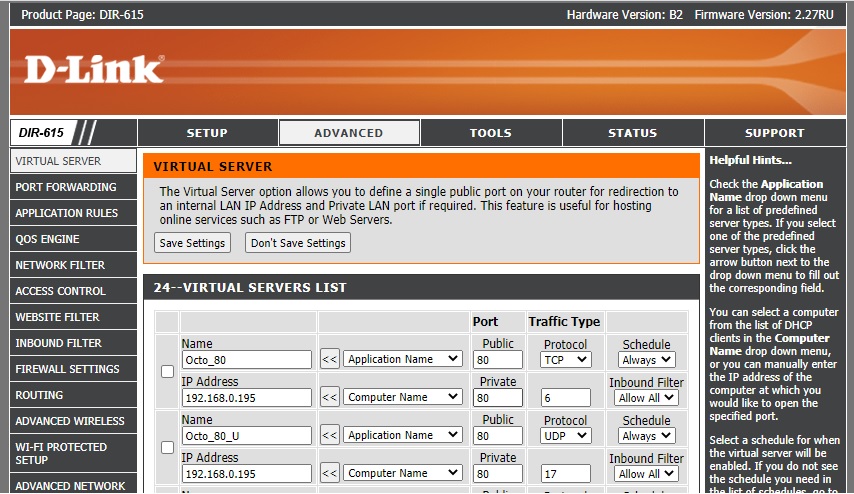The image size is (854, 494).
Task: Click the Public port field for Octo_80
Action: pyautogui.click(x=498, y=359)
